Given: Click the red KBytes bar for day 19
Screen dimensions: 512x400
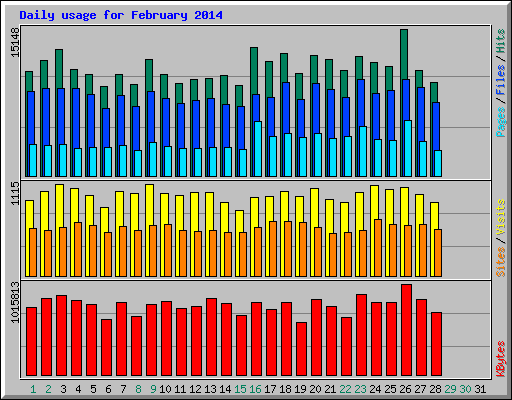Looking at the screenshot, I should tap(301, 349).
